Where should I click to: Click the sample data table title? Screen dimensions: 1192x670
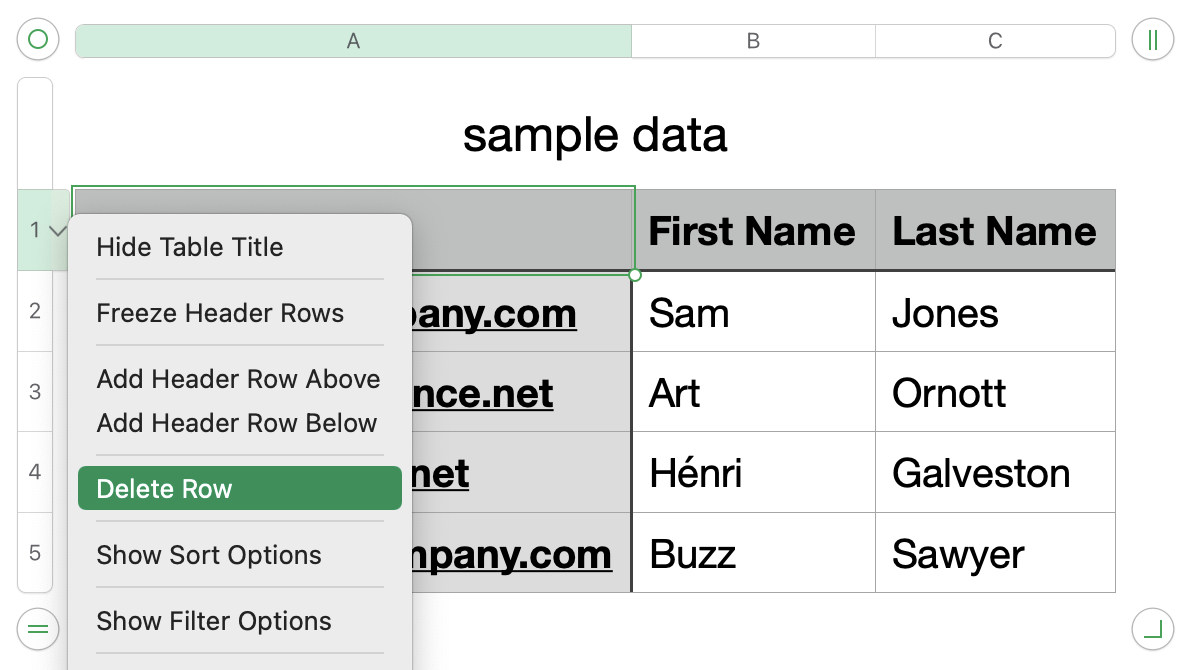595,135
